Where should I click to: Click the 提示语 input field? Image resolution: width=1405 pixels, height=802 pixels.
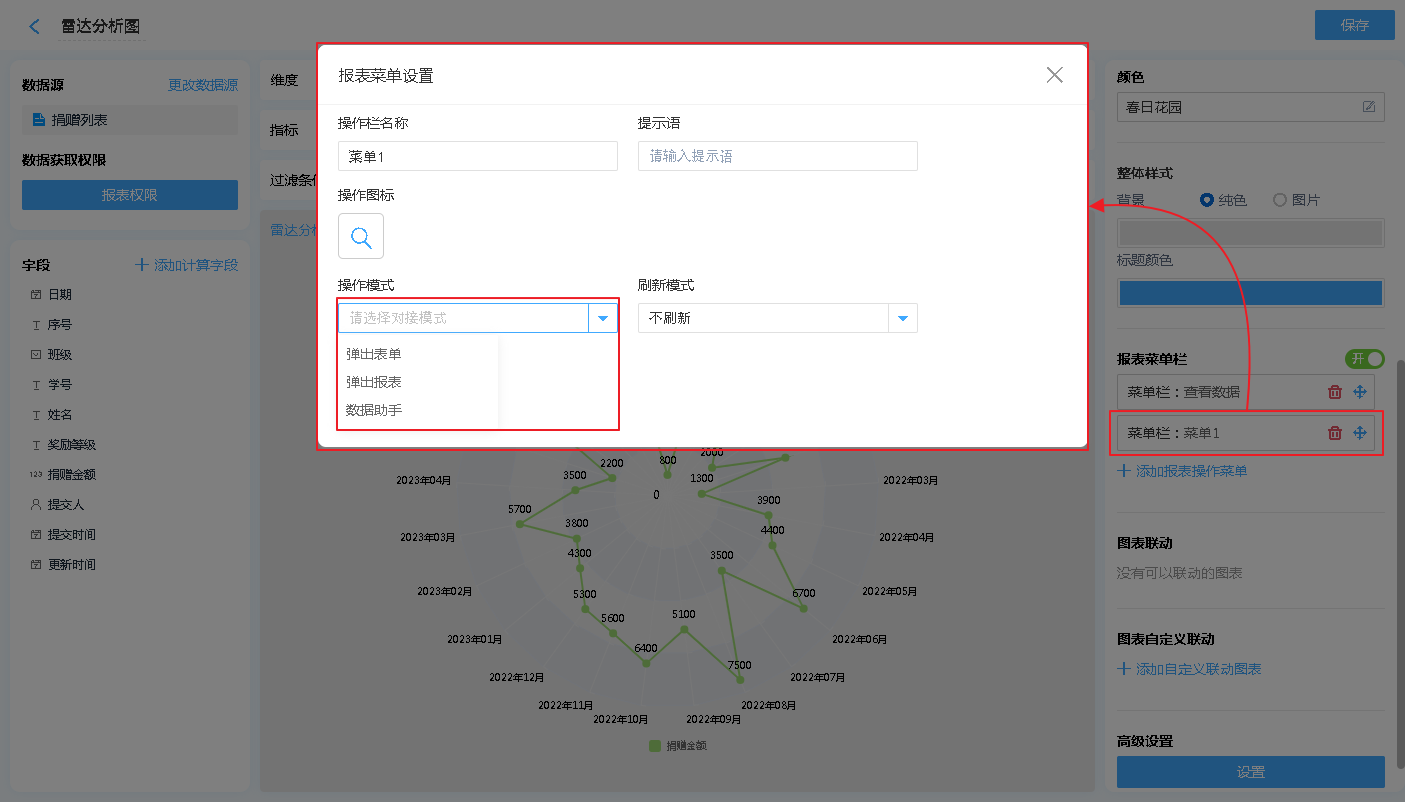coord(777,156)
